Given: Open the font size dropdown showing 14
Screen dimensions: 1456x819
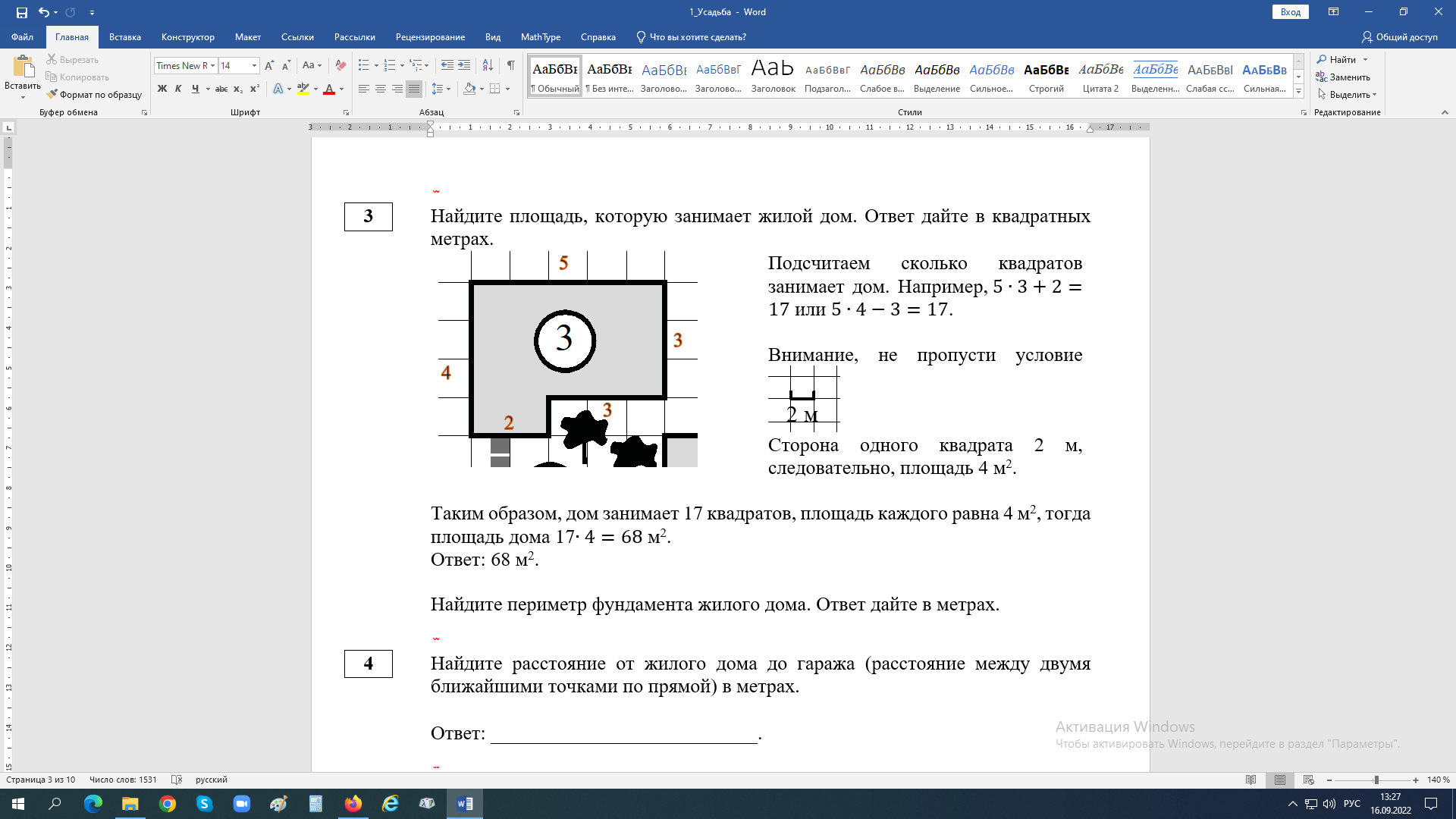Looking at the screenshot, I should (x=255, y=66).
